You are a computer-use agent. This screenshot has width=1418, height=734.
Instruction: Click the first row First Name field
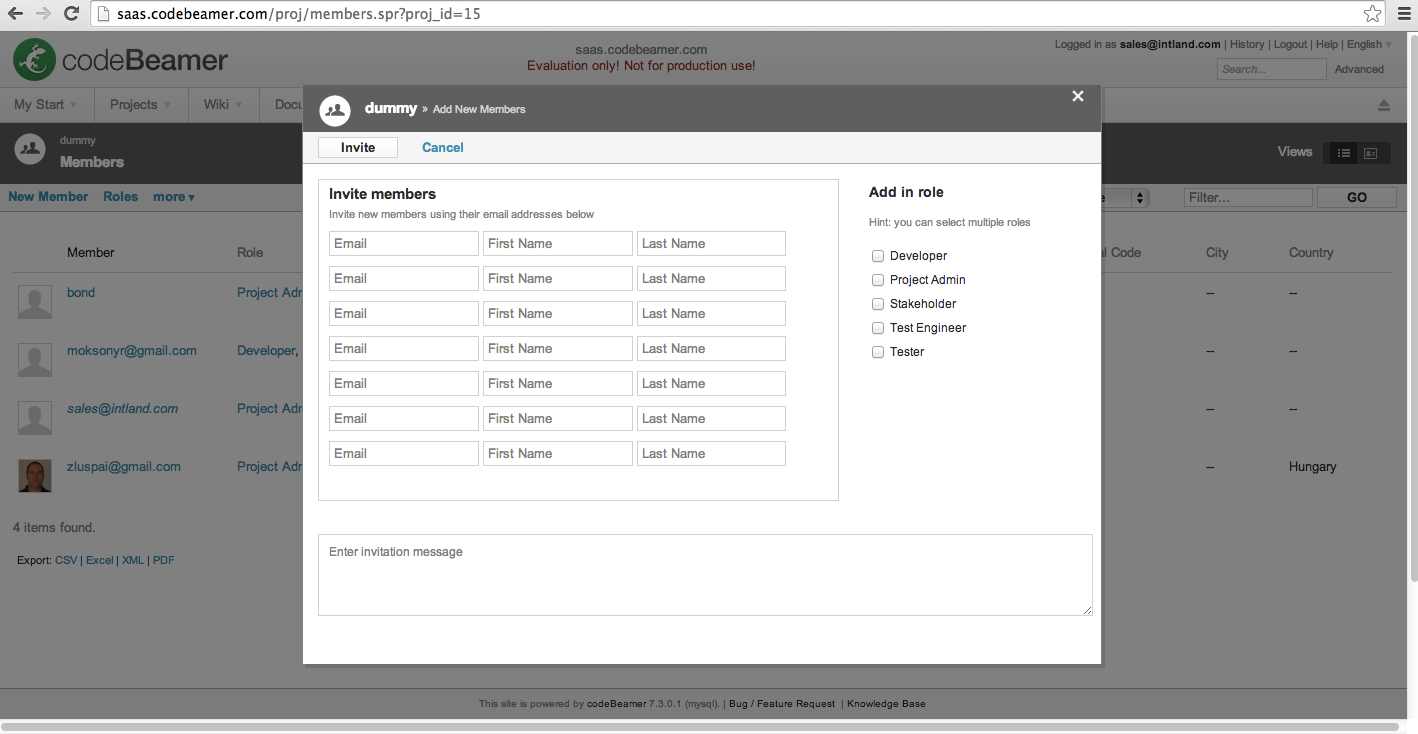click(x=558, y=244)
